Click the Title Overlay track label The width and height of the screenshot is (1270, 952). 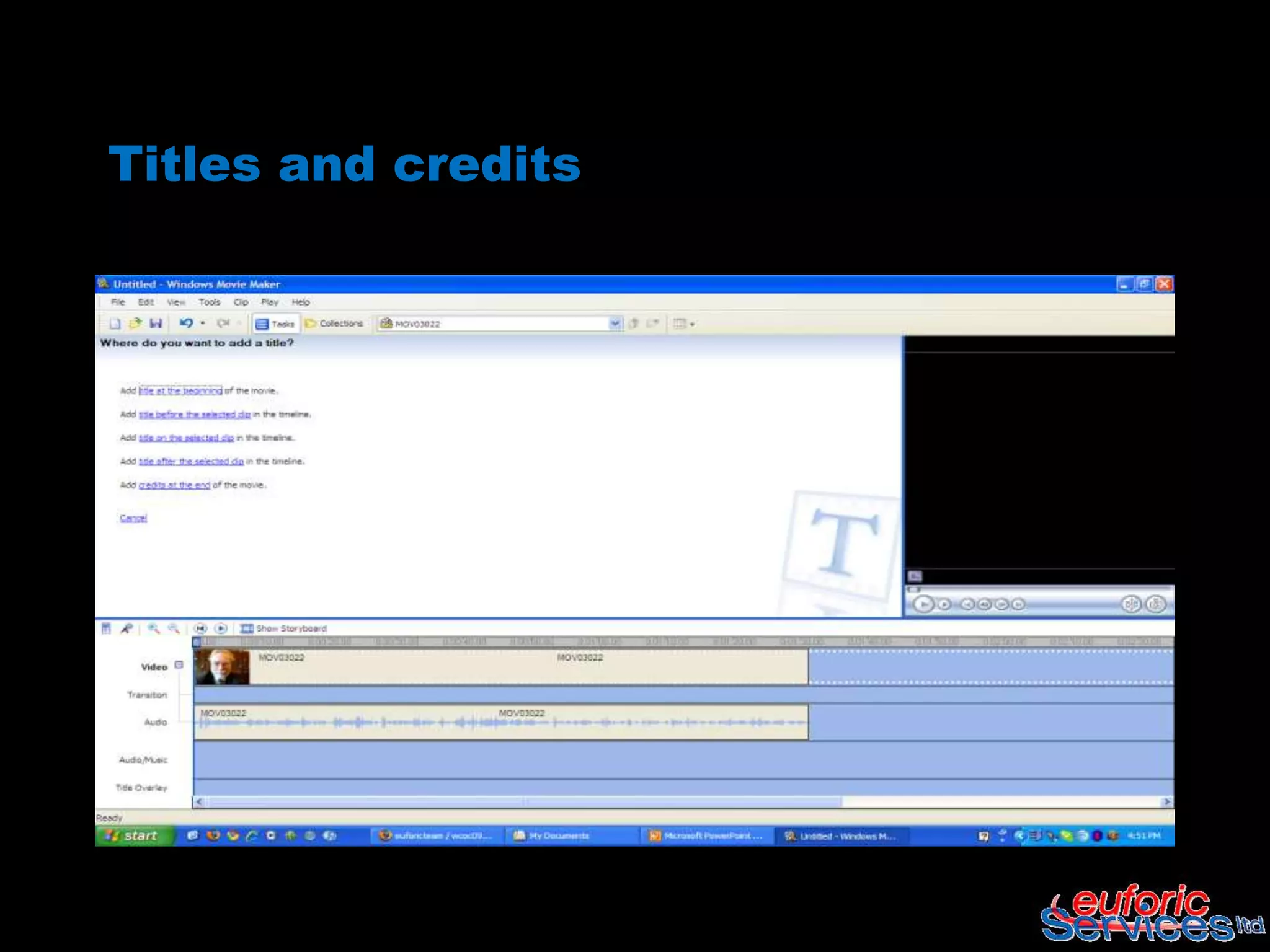coord(141,788)
